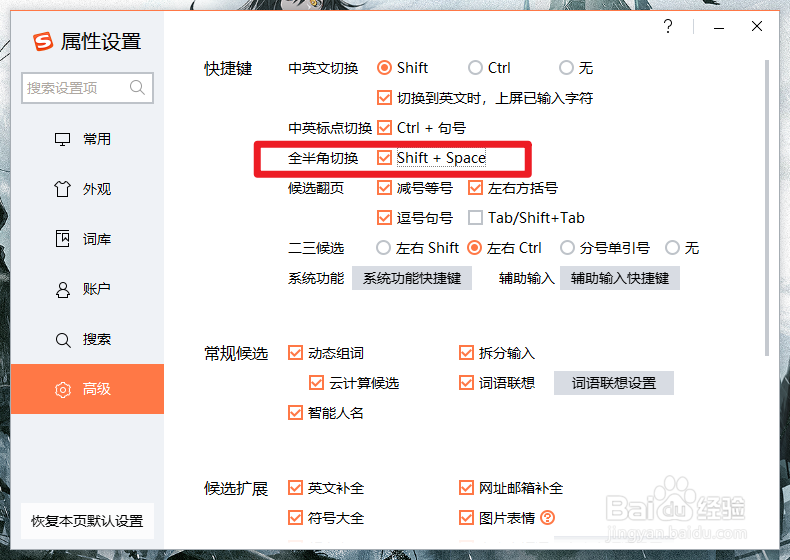Go to the 账户 tab
The height and width of the screenshot is (560, 790).
87,289
